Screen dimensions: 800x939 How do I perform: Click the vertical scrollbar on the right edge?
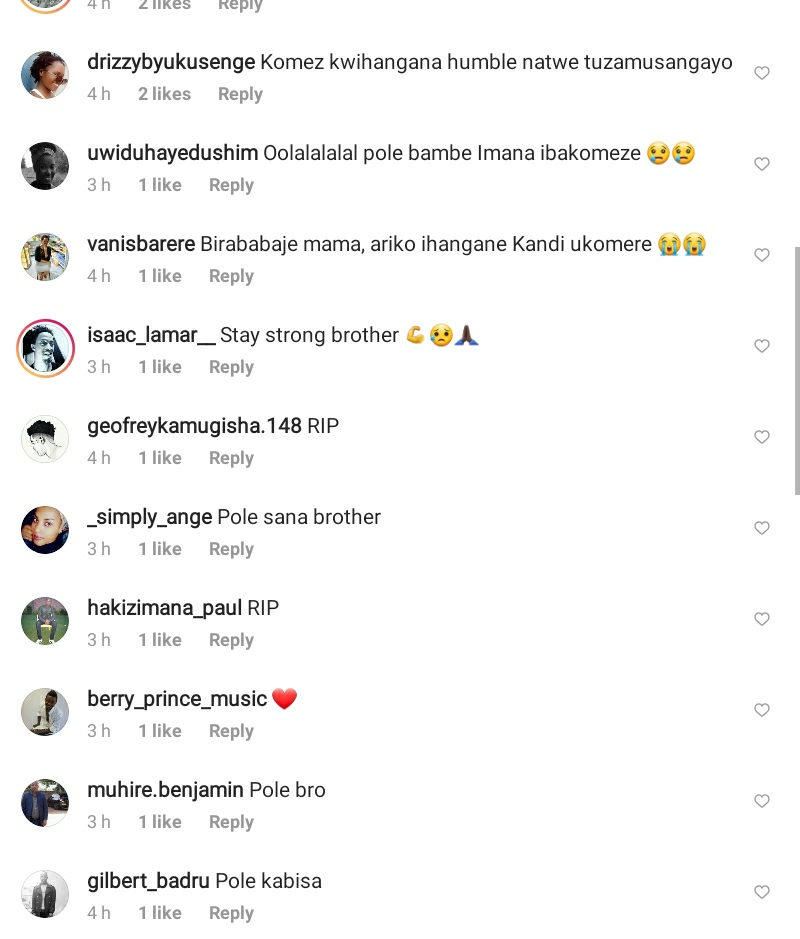tap(797, 371)
